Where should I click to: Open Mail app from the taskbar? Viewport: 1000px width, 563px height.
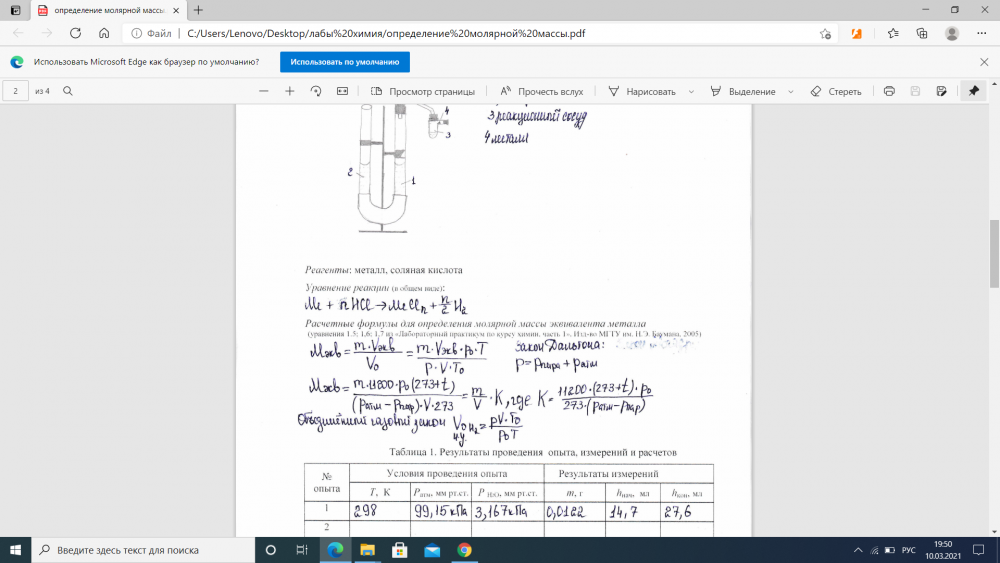pos(432,550)
